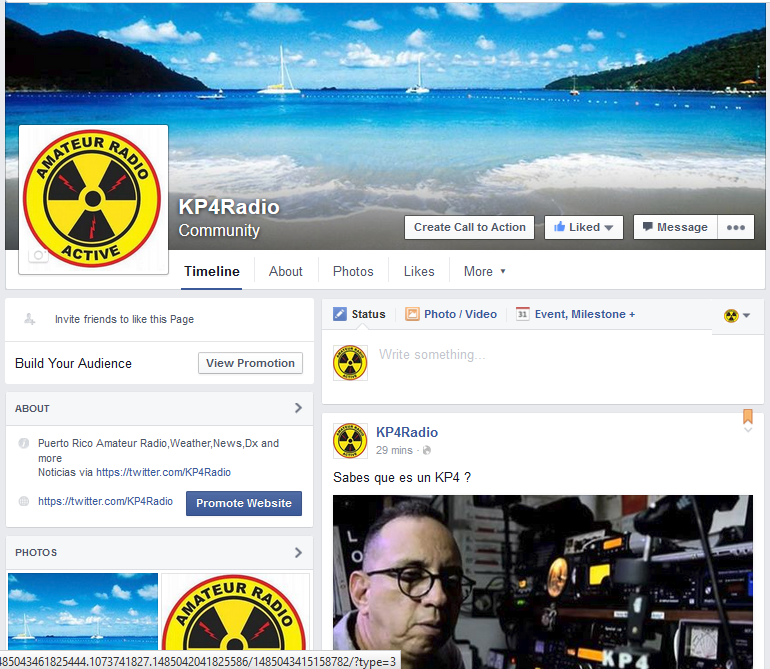Expand the PHOTOS section chevron

coord(298,553)
